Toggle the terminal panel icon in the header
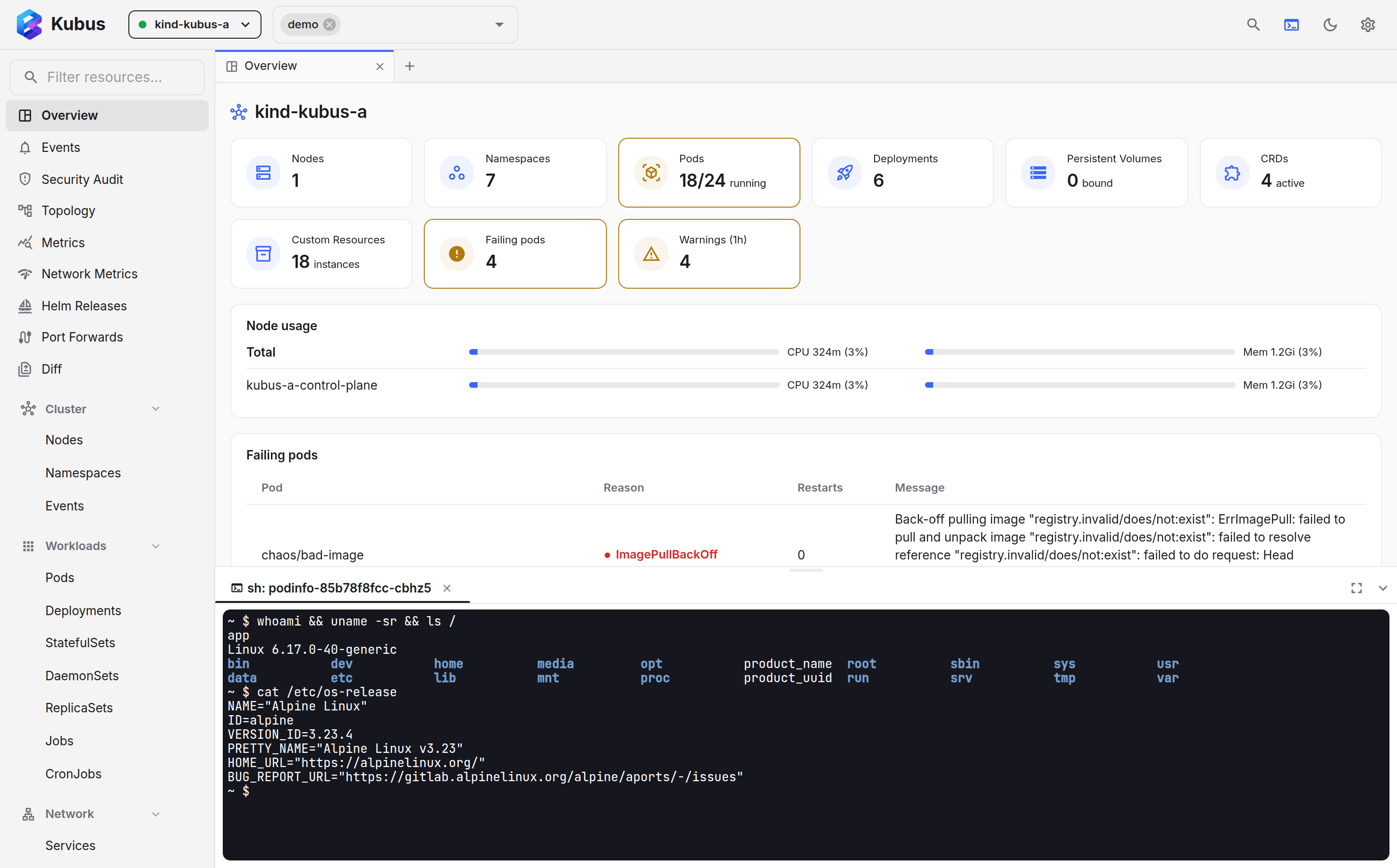 [x=1291, y=25]
